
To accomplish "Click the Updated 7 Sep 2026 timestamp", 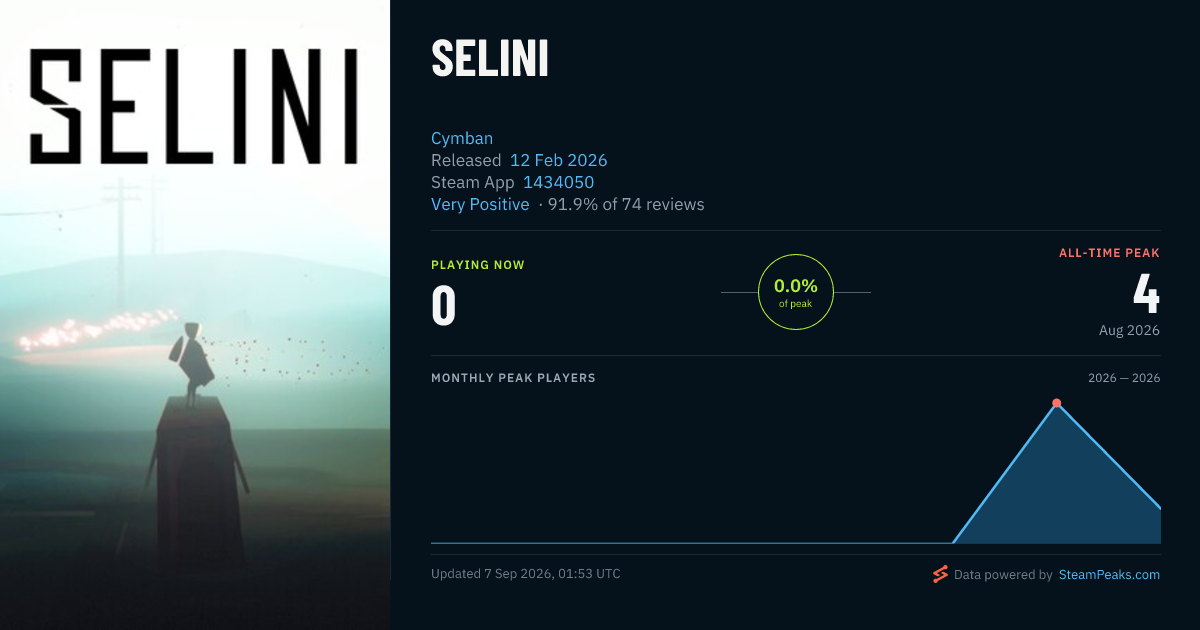I will click(526, 574).
